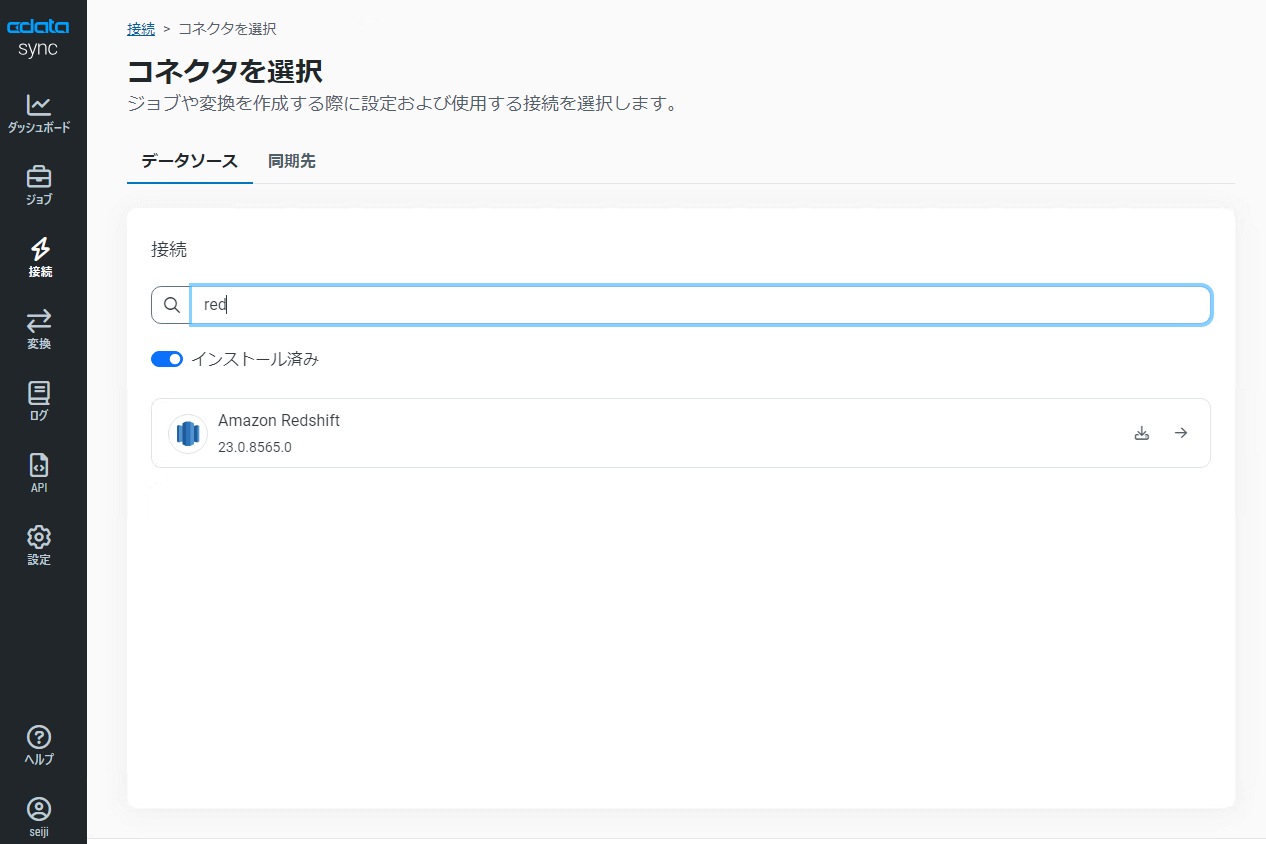Screen dimensions: 1266x844
Task: Open the API sidebar section
Action: click(39, 474)
